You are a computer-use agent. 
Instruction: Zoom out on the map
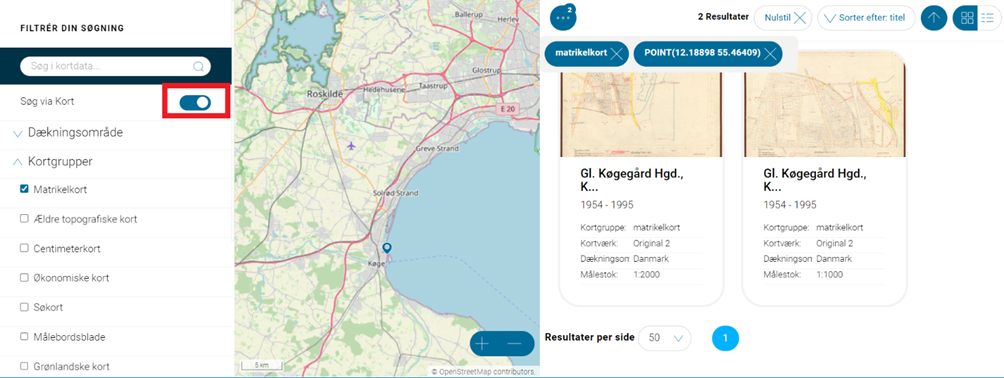[x=515, y=344]
